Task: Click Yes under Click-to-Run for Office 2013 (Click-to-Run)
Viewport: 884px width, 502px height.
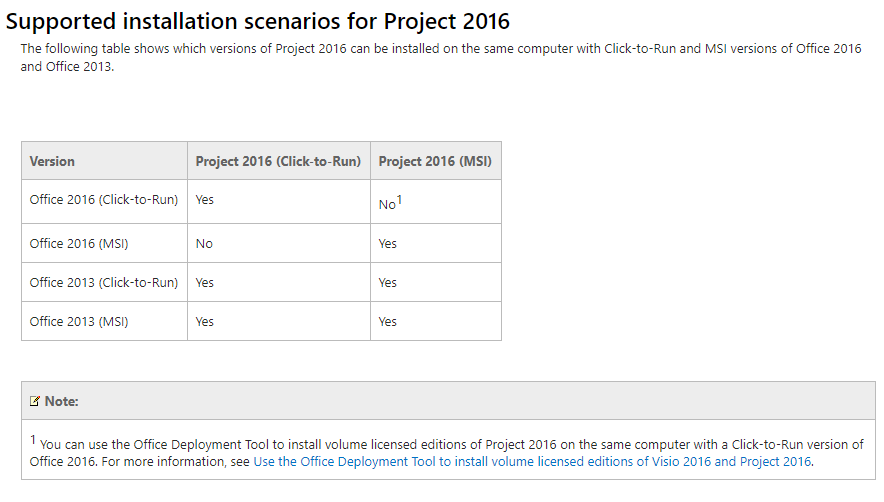Action: (x=205, y=283)
